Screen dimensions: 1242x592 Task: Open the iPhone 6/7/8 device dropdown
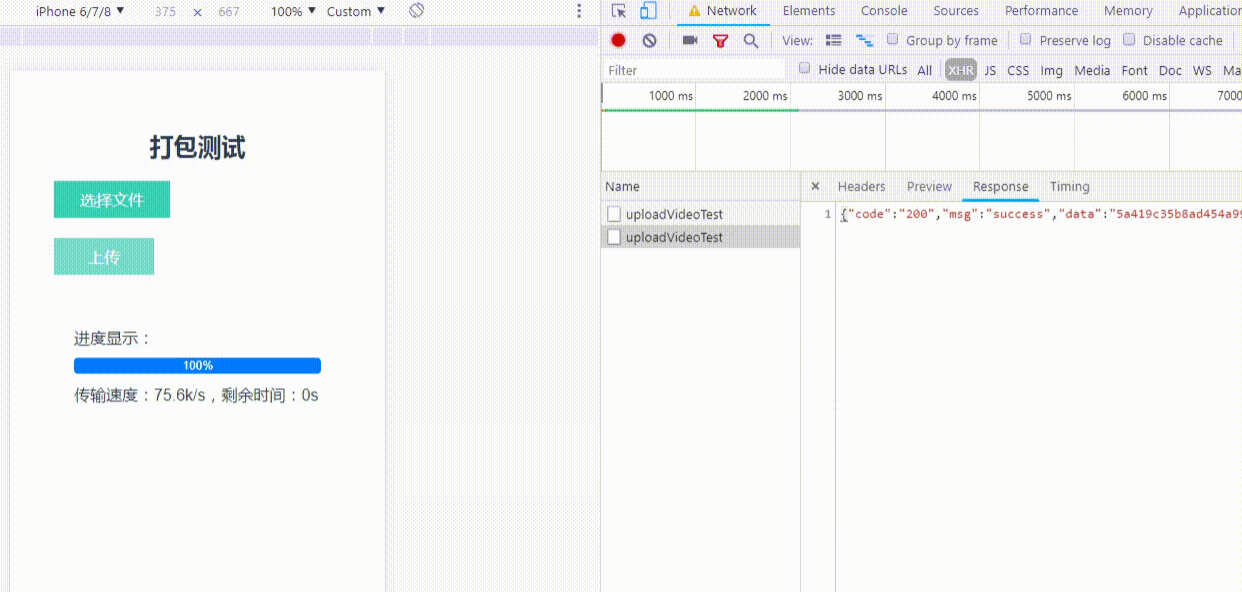[x=80, y=11]
